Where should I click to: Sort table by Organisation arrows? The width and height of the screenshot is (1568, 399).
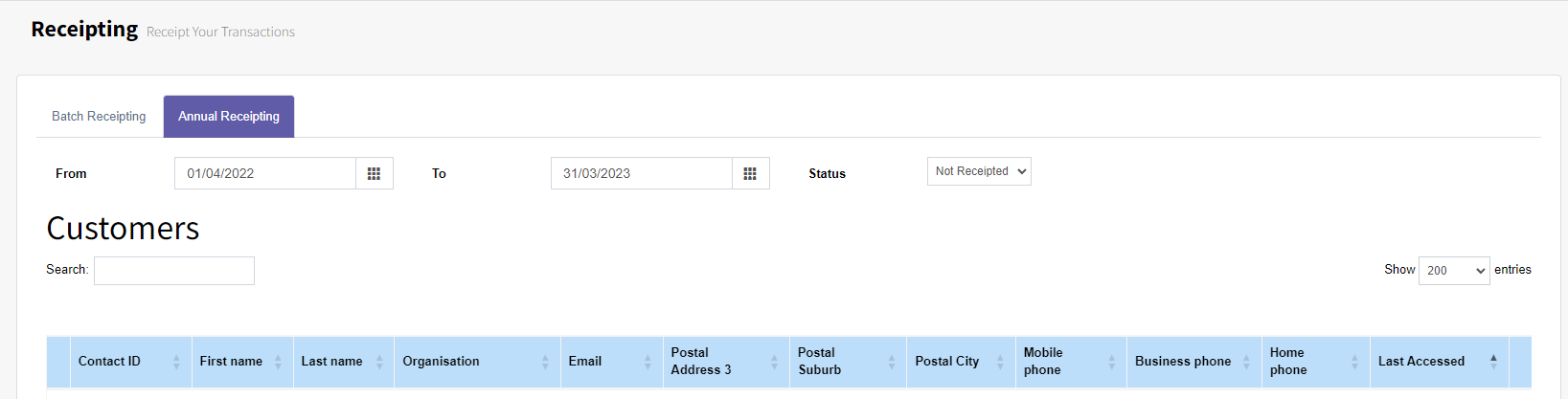545,362
